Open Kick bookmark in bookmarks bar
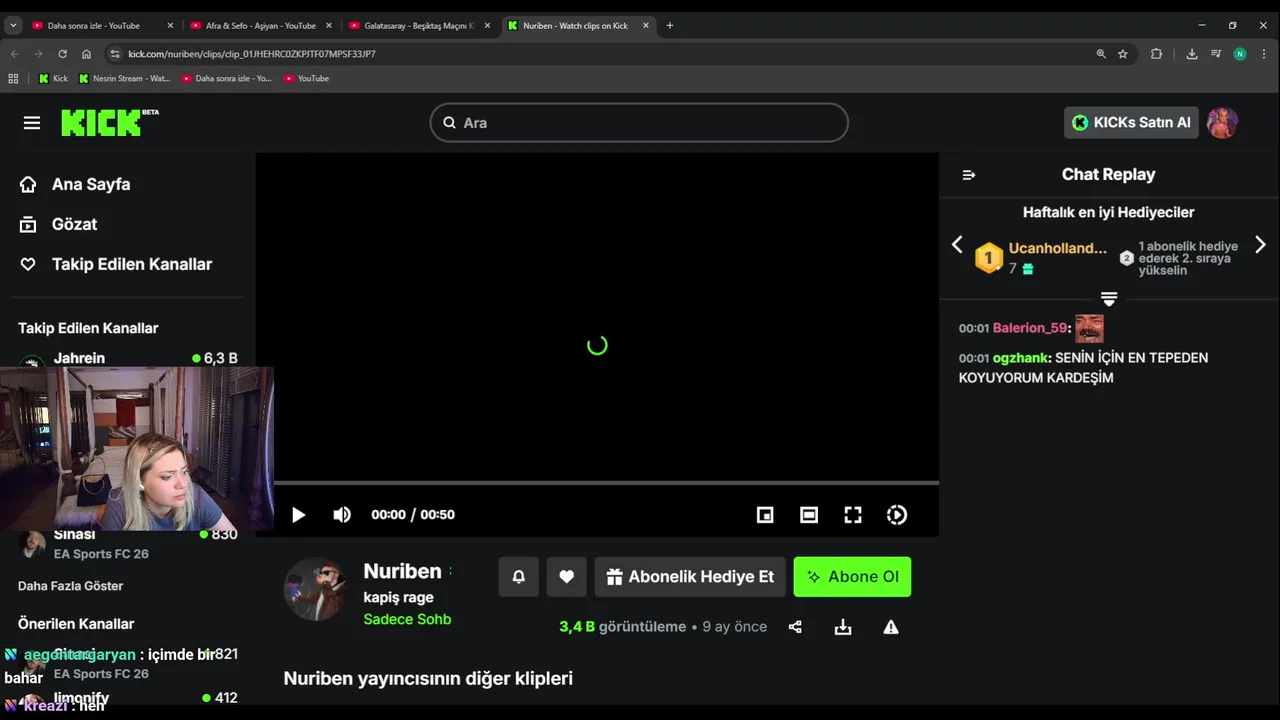This screenshot has width=1280, height=720. (53, 78)
